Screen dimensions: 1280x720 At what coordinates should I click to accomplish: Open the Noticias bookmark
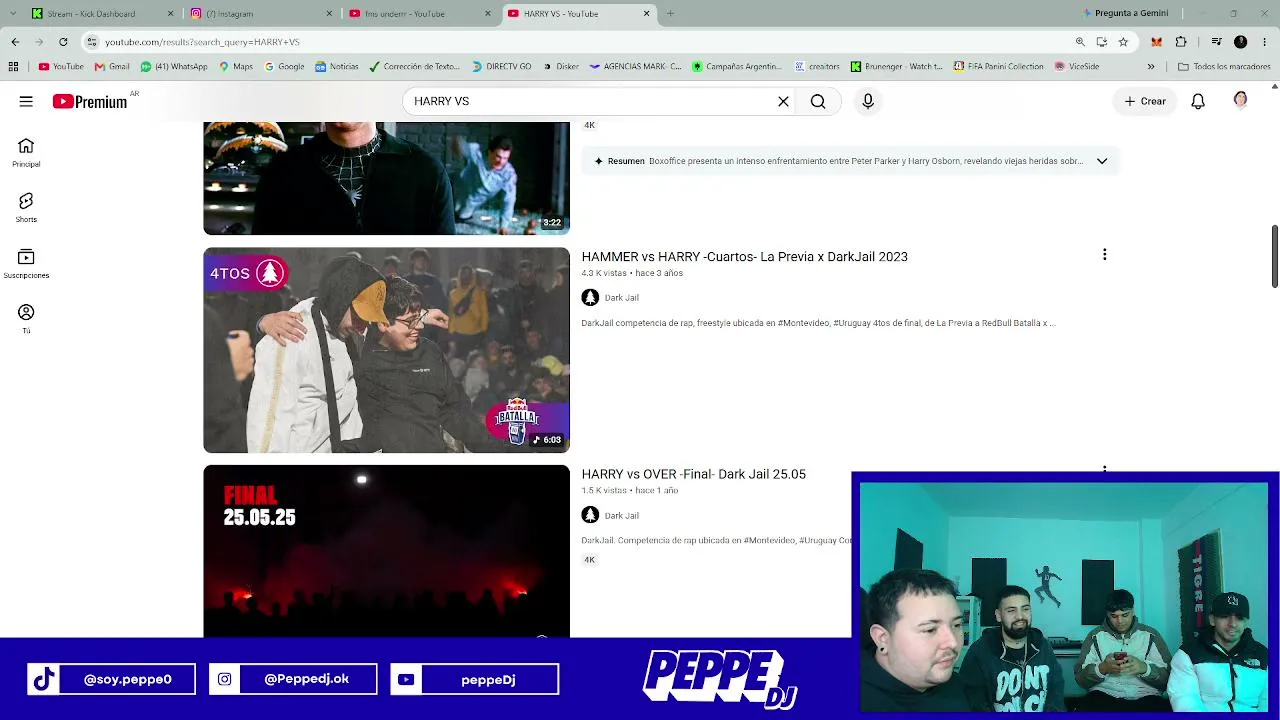337,67
